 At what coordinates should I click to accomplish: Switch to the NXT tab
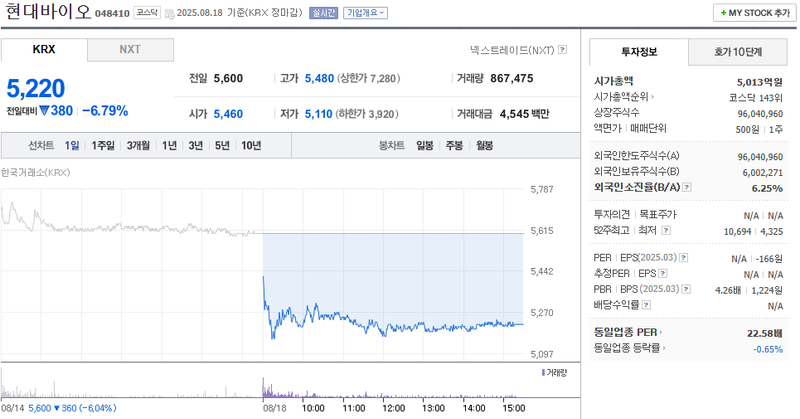pos(130,50)
